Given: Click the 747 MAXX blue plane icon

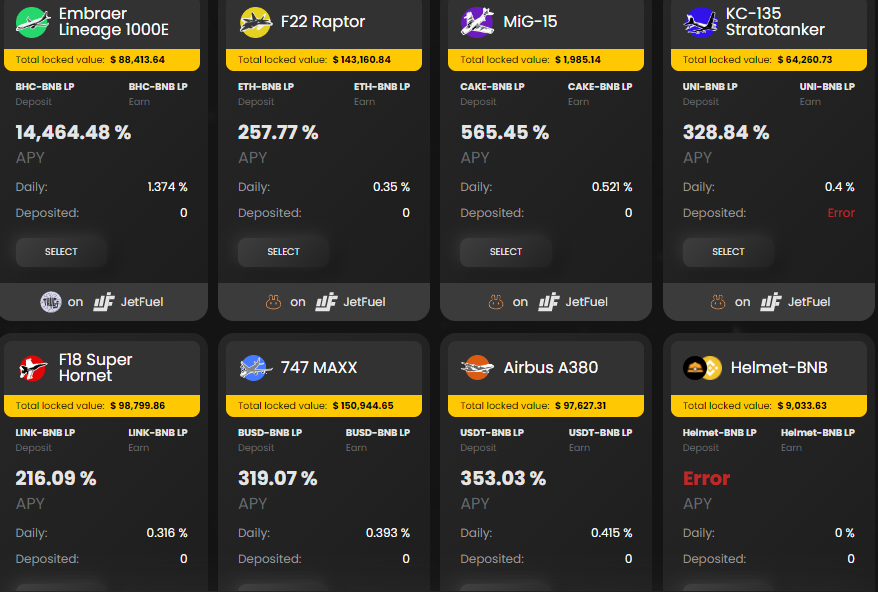Looking at the screenshot, I should pyautogui.click(x=255, y=368).
